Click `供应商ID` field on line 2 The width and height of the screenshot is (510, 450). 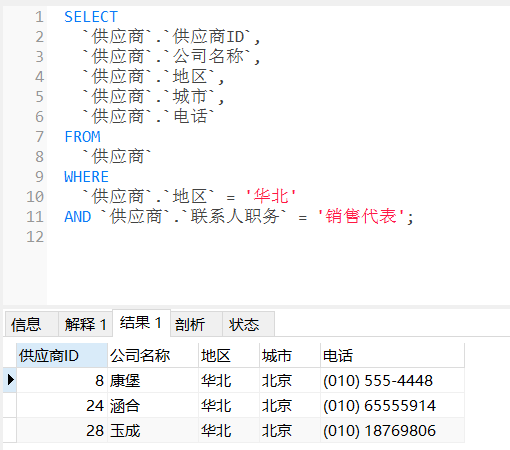[x=207, y=36]
